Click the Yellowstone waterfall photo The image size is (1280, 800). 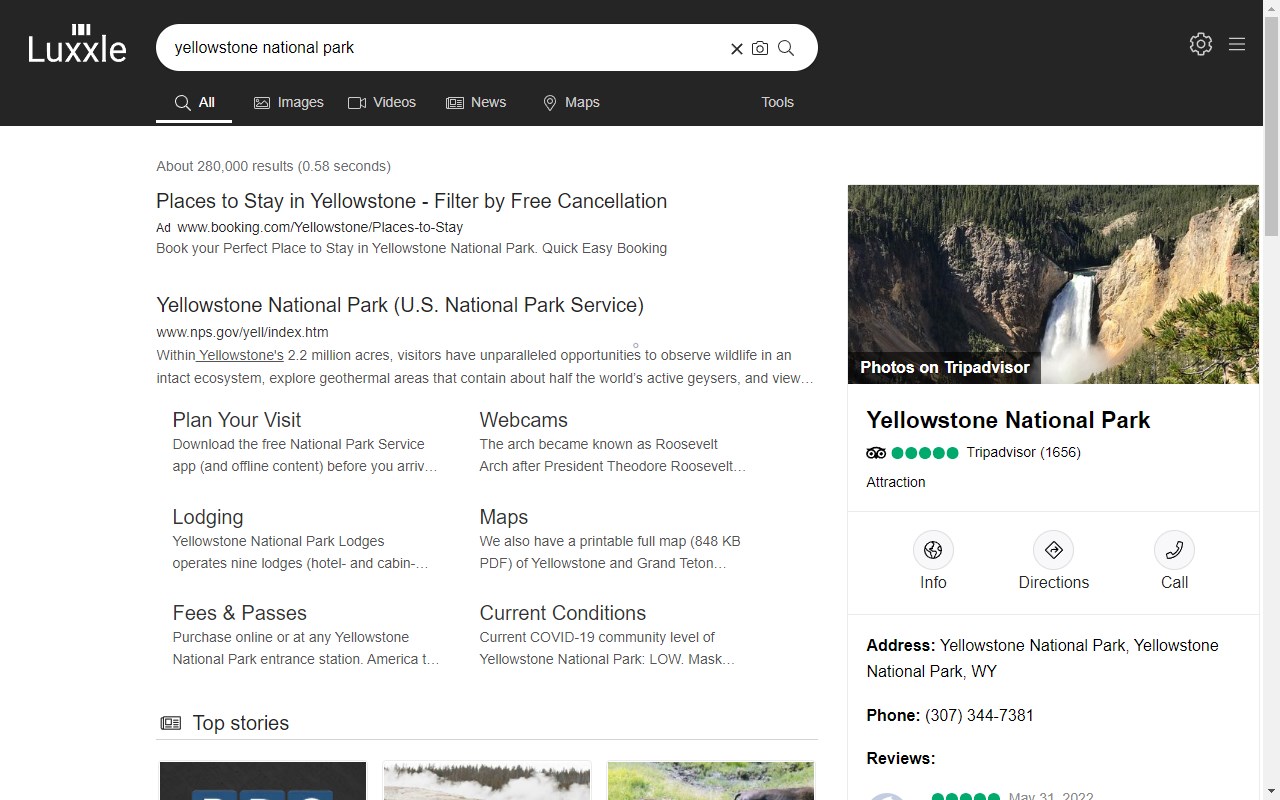point(1053,284)
